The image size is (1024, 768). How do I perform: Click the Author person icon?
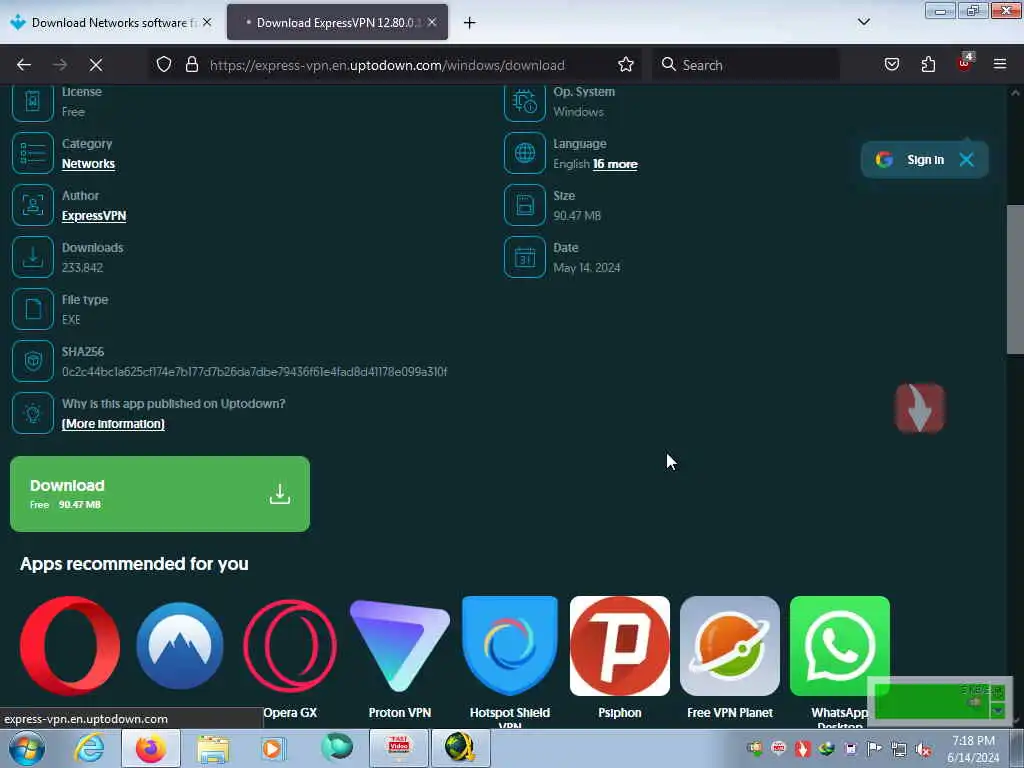pos(33,205)
